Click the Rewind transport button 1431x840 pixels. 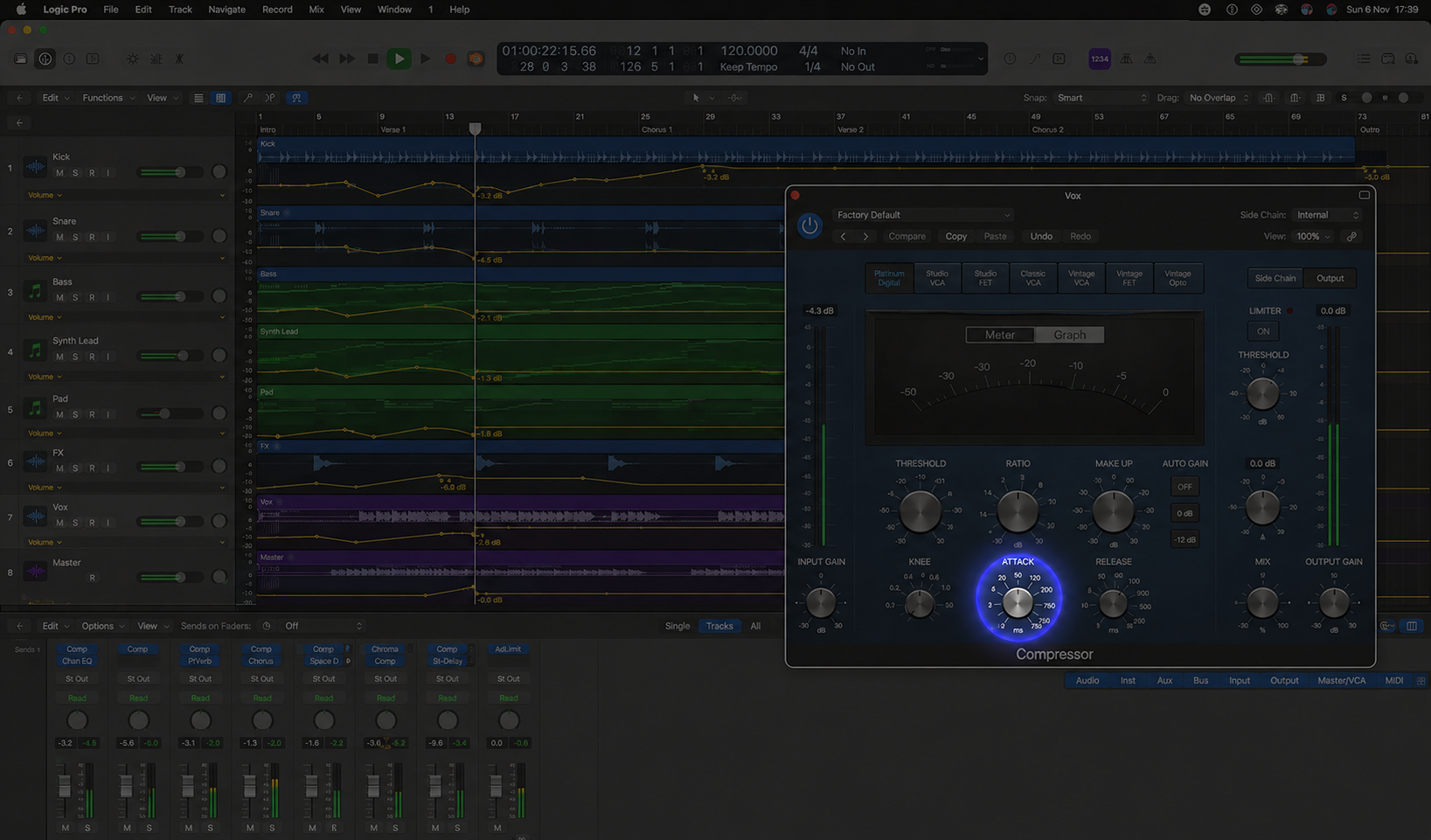321,59
